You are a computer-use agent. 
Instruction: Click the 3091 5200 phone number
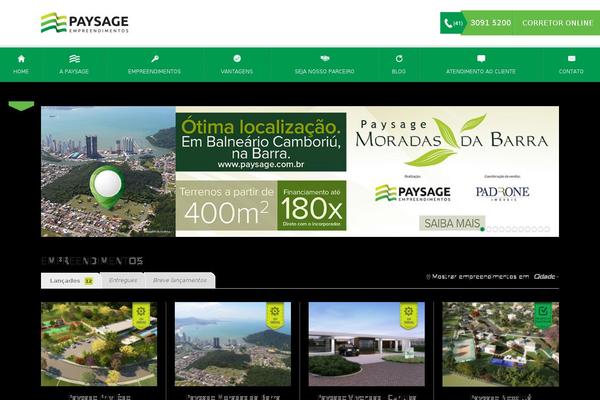(491, 23)
